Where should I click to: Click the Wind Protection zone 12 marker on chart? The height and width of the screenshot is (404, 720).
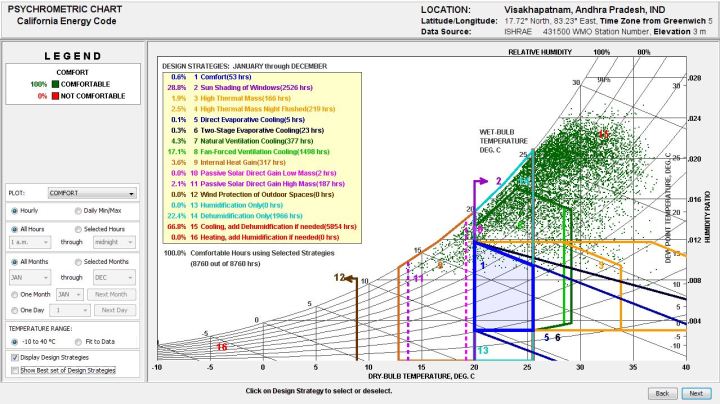[340, 277]
